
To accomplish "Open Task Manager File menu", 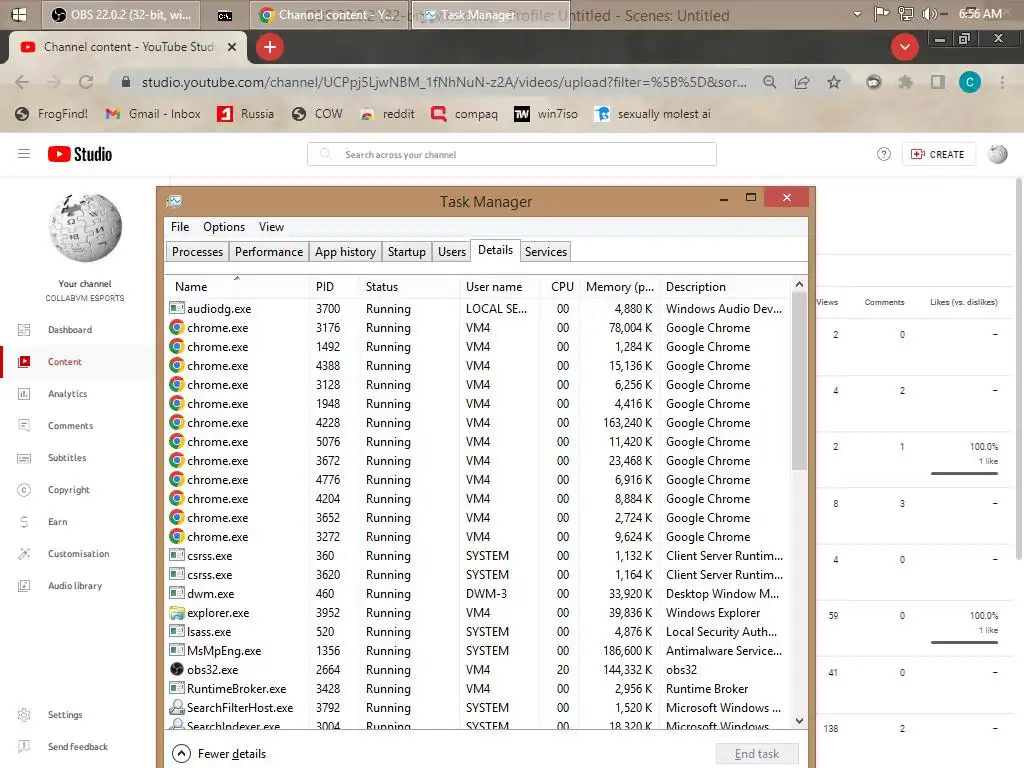I will pos(180,227).
